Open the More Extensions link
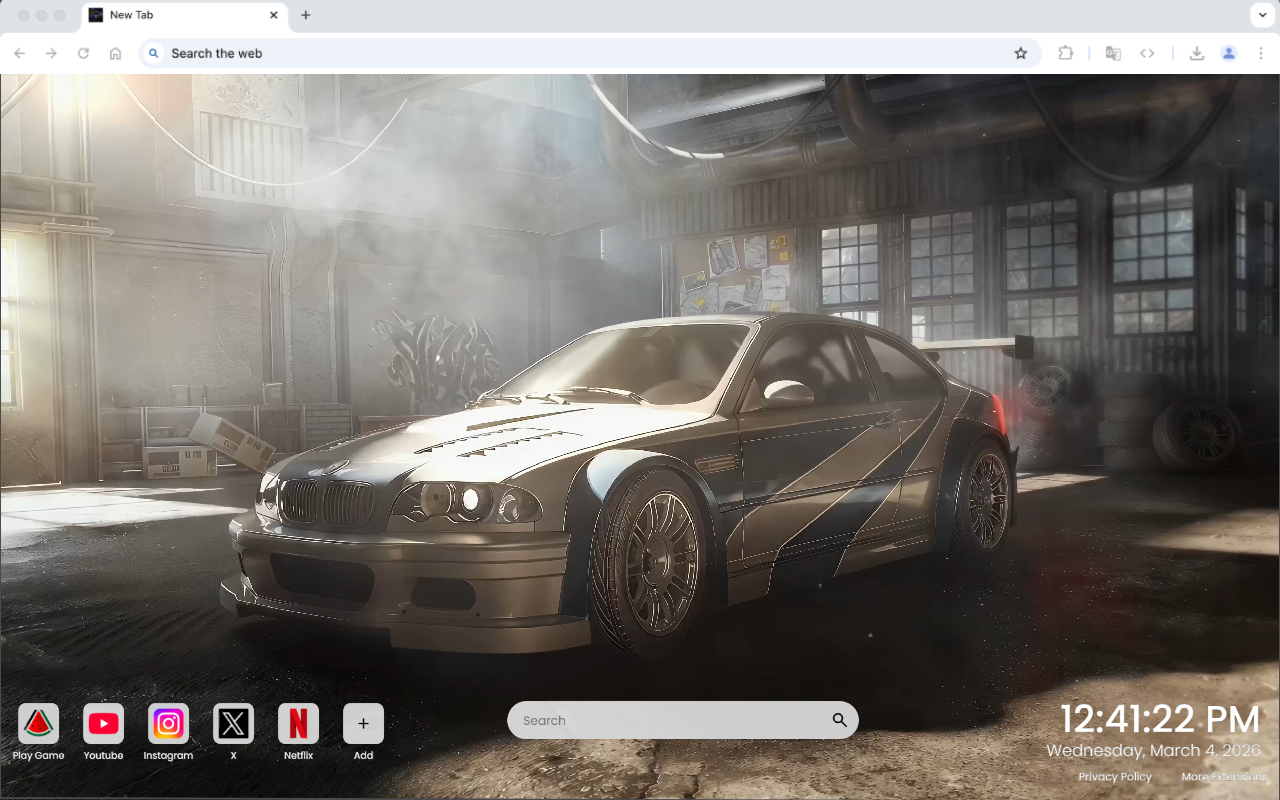 1224,777
